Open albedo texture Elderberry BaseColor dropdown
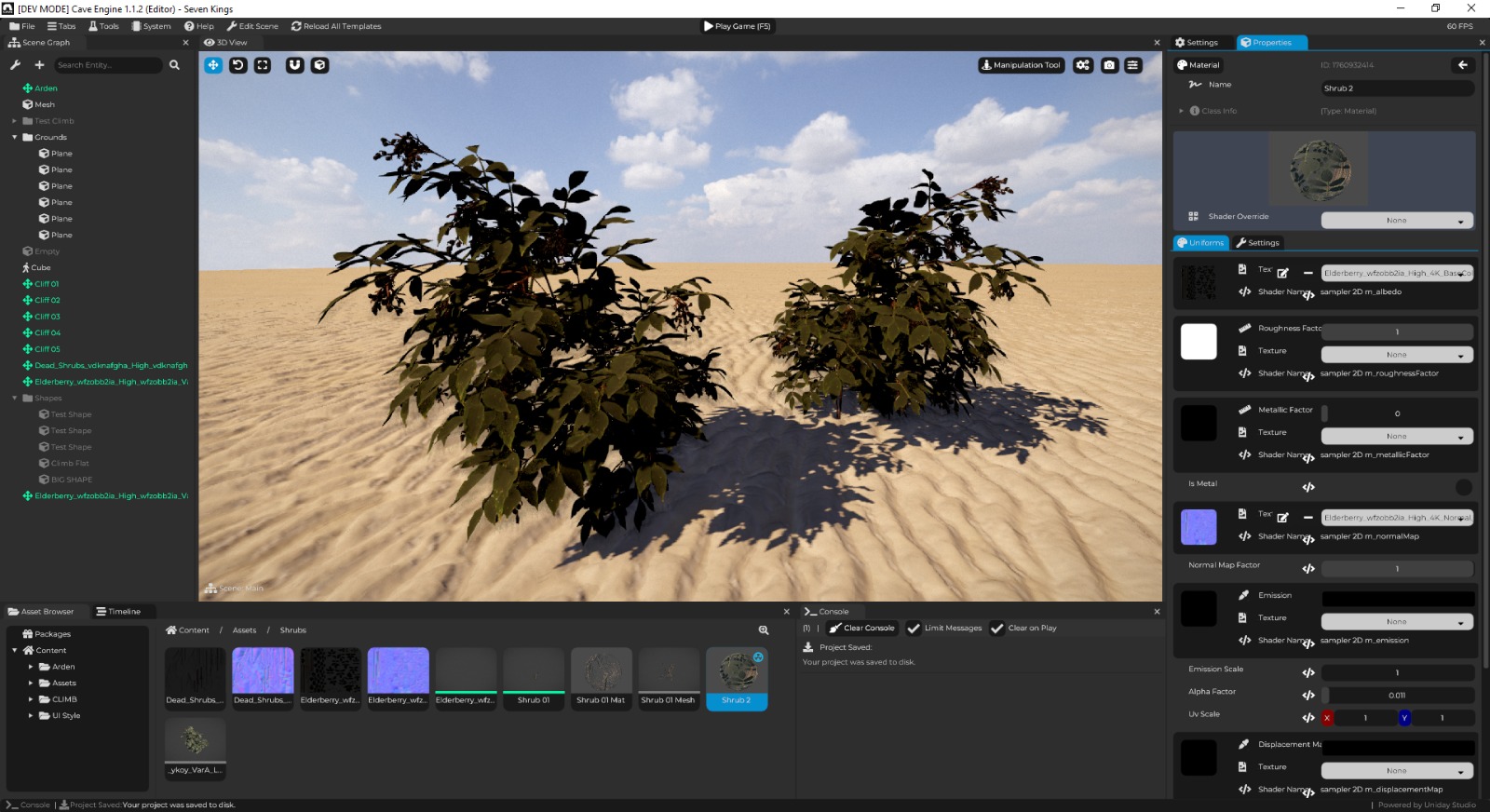1490x812 pixels. point(1397,273)
